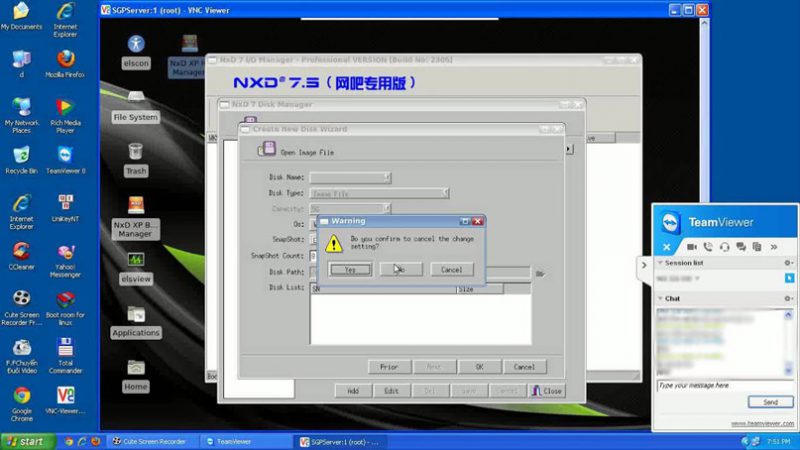Launch TeamViewer 8 desktop shortcut
The width and height of the screenshot is (800, 450).
65,160
